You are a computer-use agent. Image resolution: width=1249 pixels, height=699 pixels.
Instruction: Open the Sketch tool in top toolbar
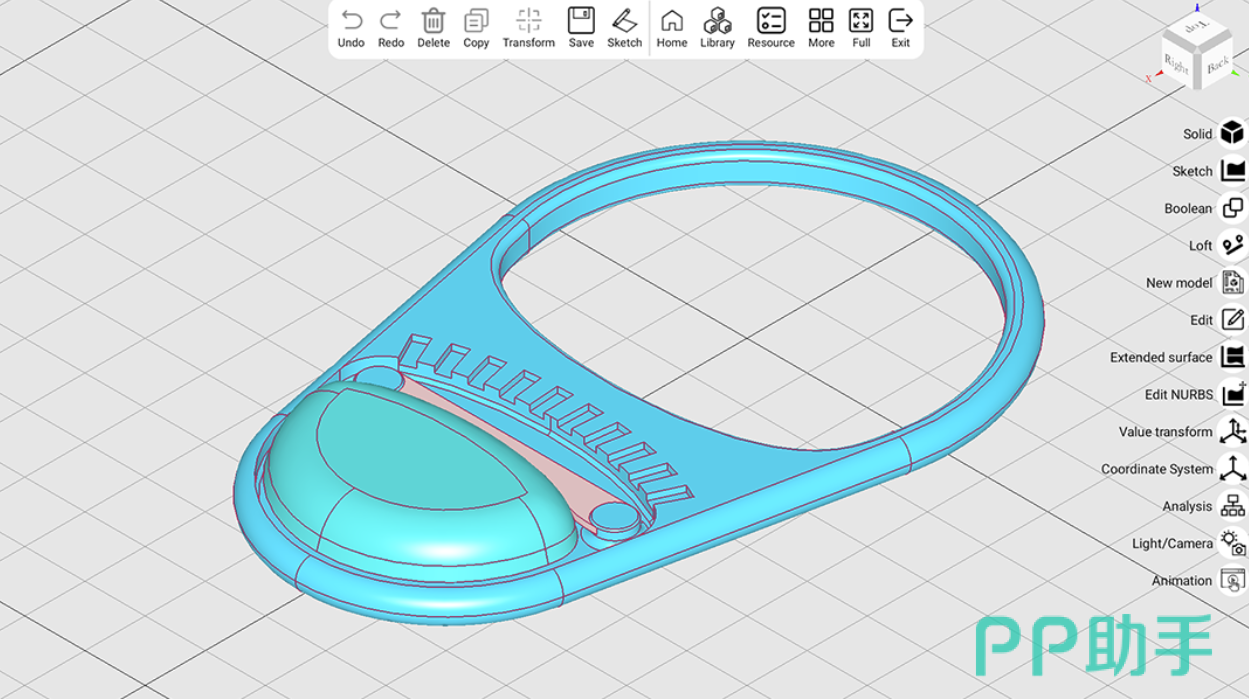(625, 21)
